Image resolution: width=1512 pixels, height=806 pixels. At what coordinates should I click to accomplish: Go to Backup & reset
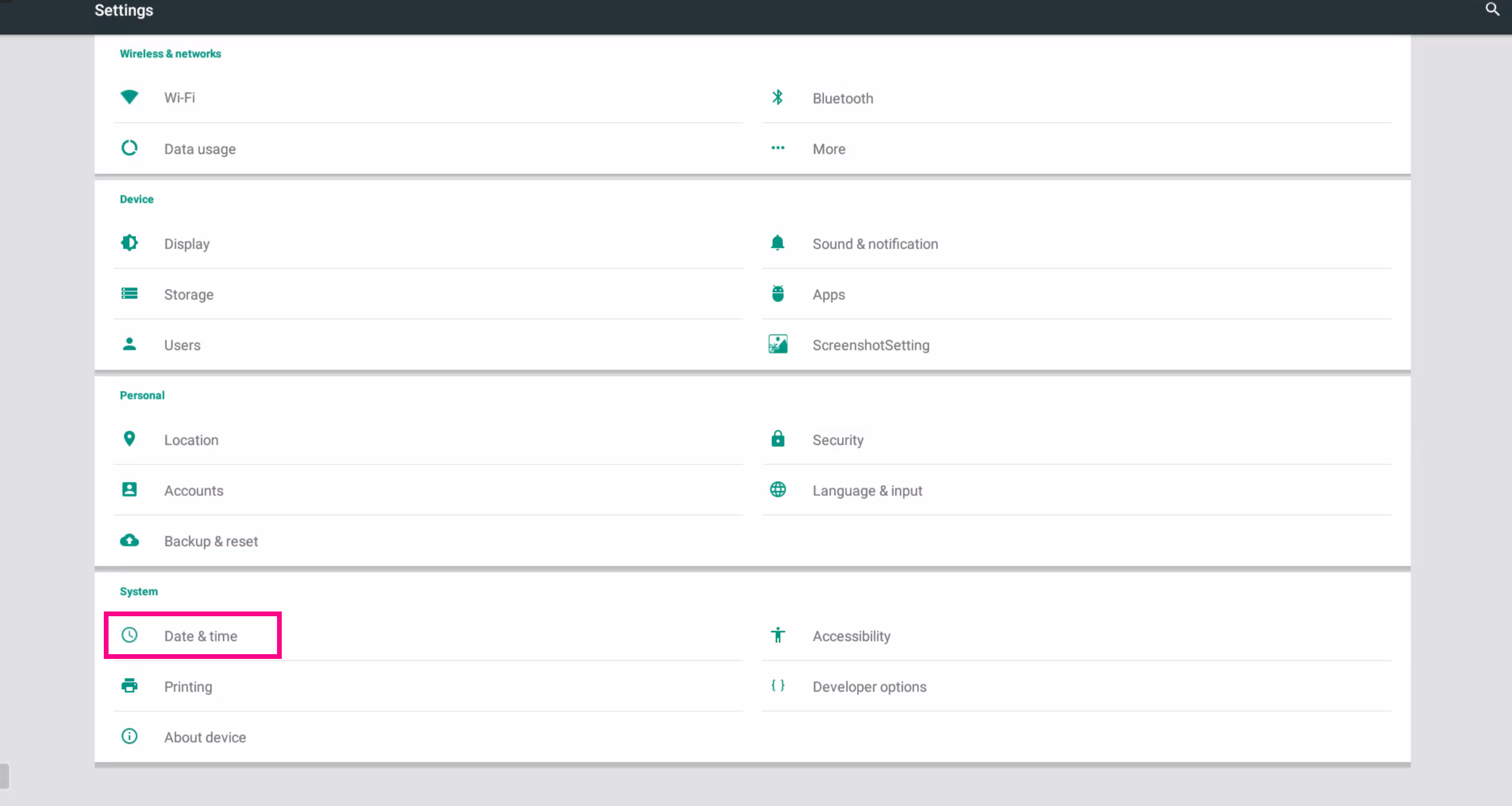coord(211,541)
